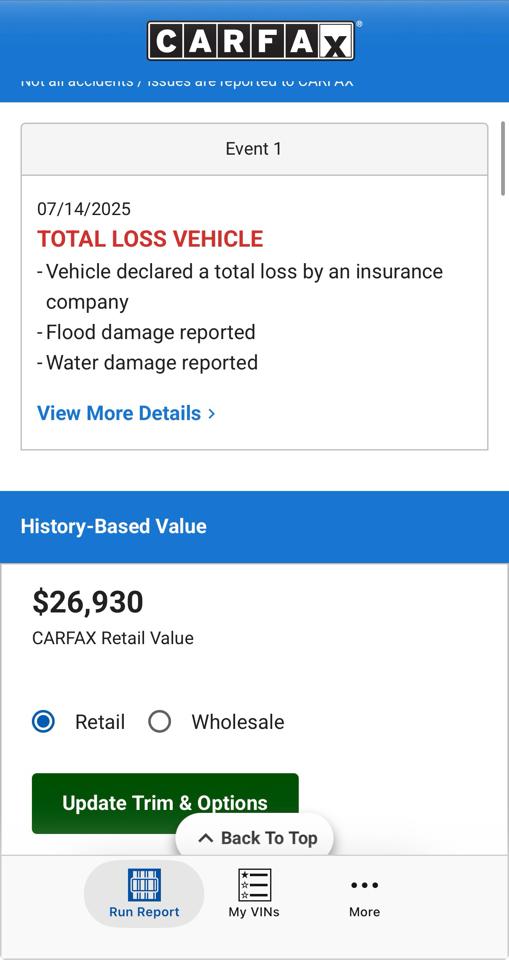
Task: Choose the Wholesale label option
Action: point(238,722)
